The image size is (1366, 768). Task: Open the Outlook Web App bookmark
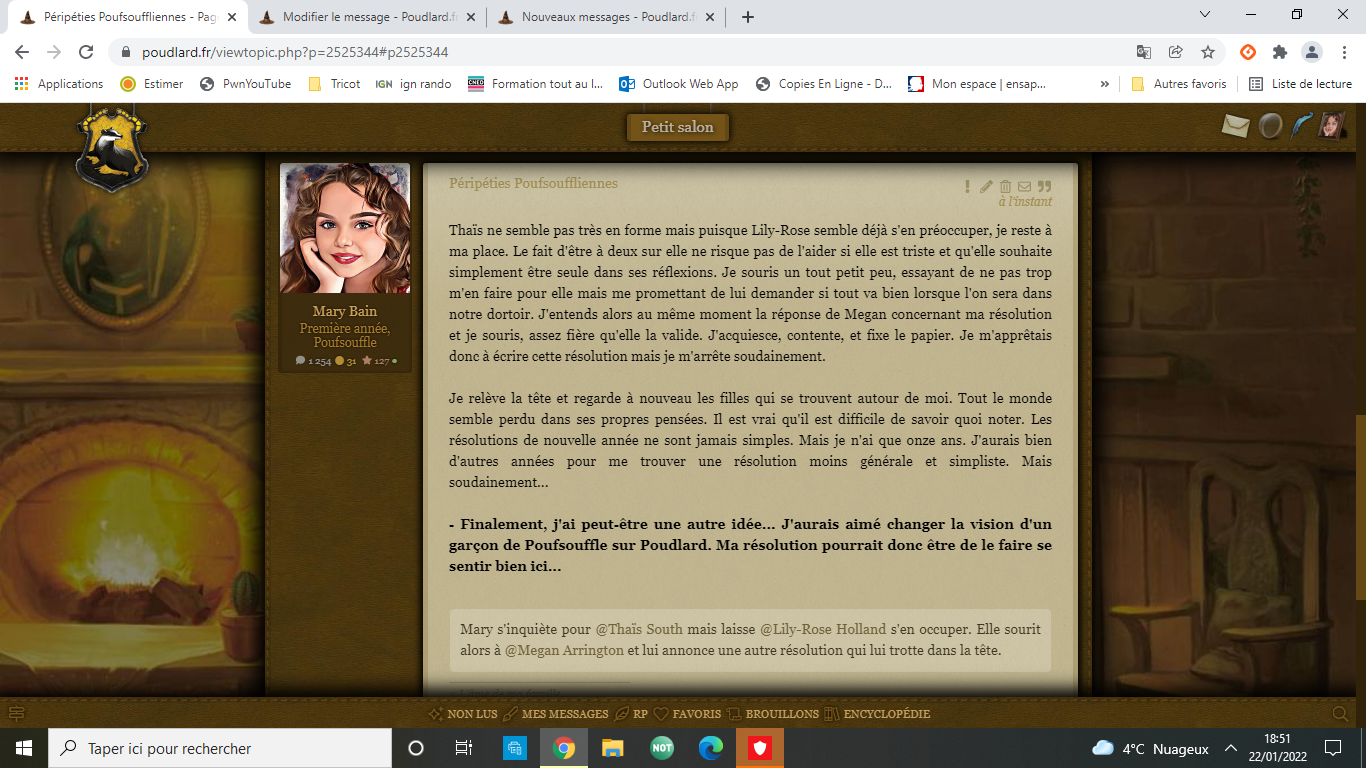(678, 84)
